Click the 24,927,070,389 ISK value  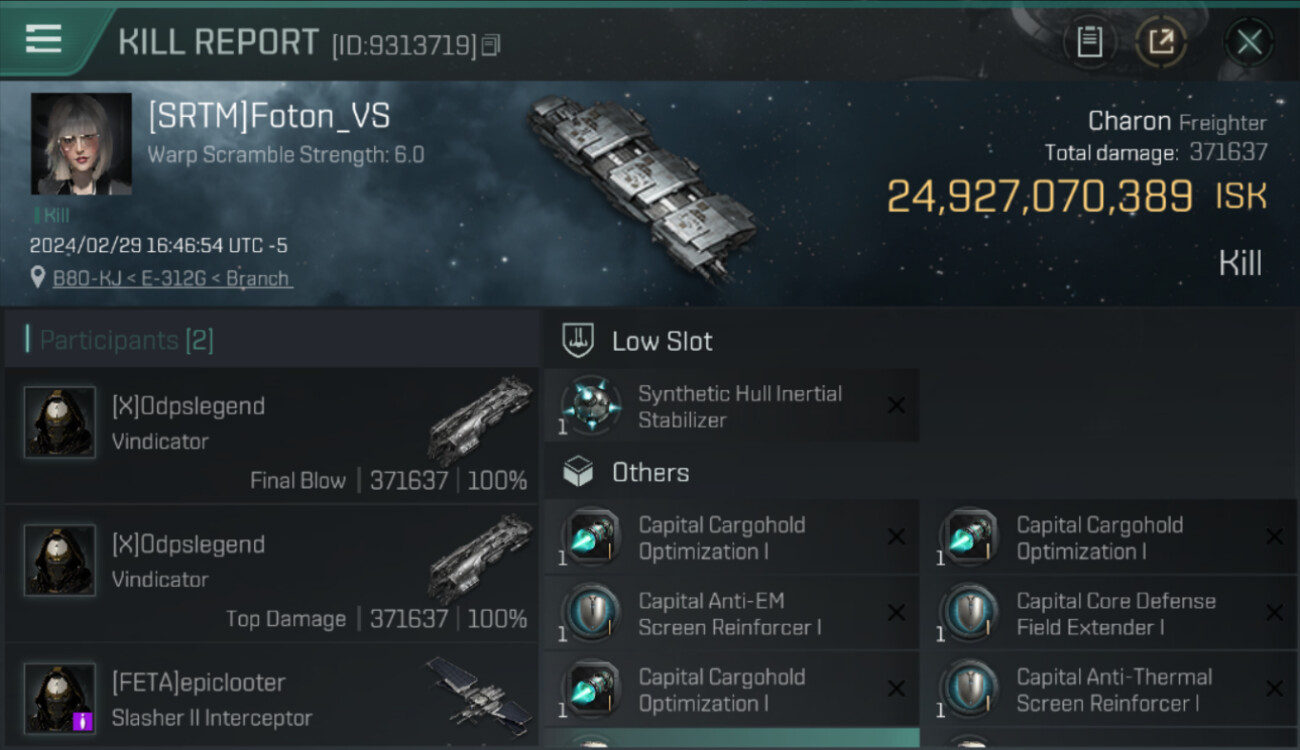click(x=1040, y=196)
